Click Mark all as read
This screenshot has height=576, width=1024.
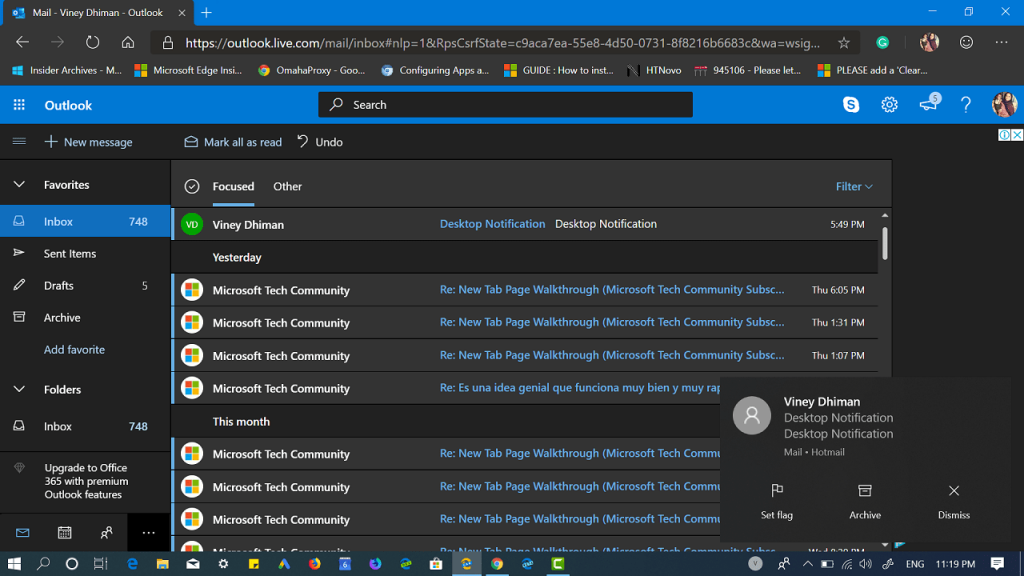tap(233, 142)
